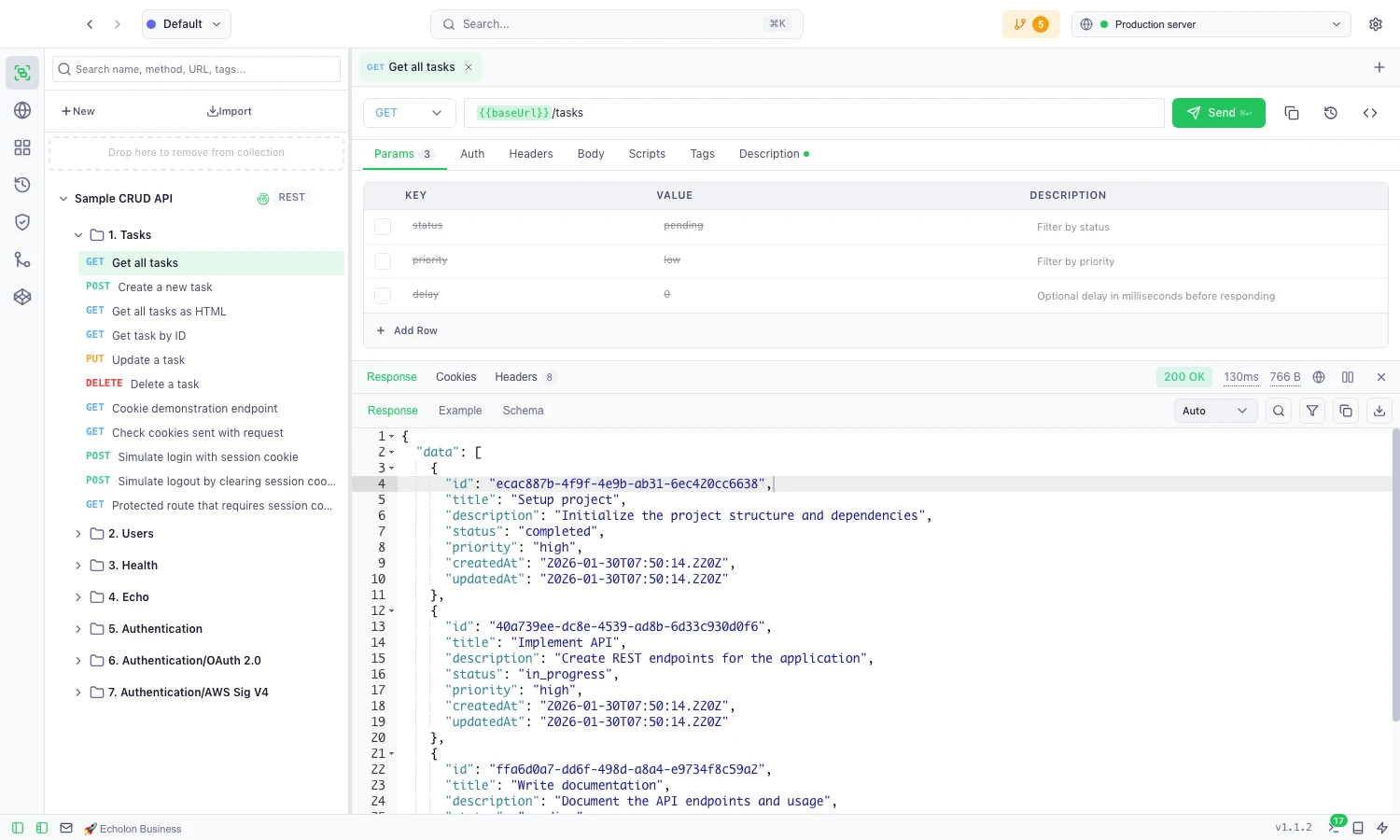Enable the priority query parameter checkbox
The width and height of the screenshot is (1400, 840).
point(383,261)
